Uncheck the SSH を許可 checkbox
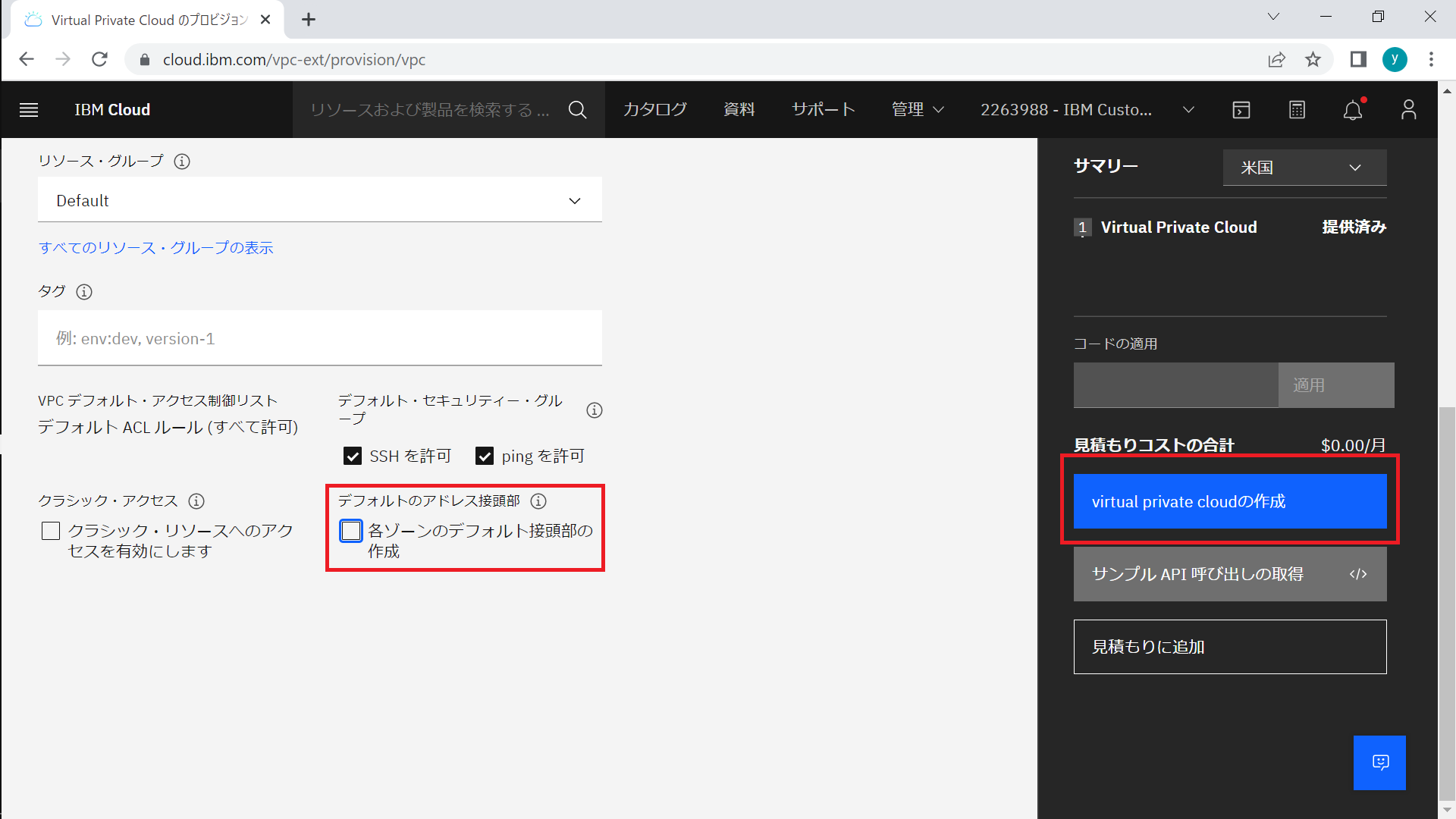1456x819 pixels. point(353,456)
